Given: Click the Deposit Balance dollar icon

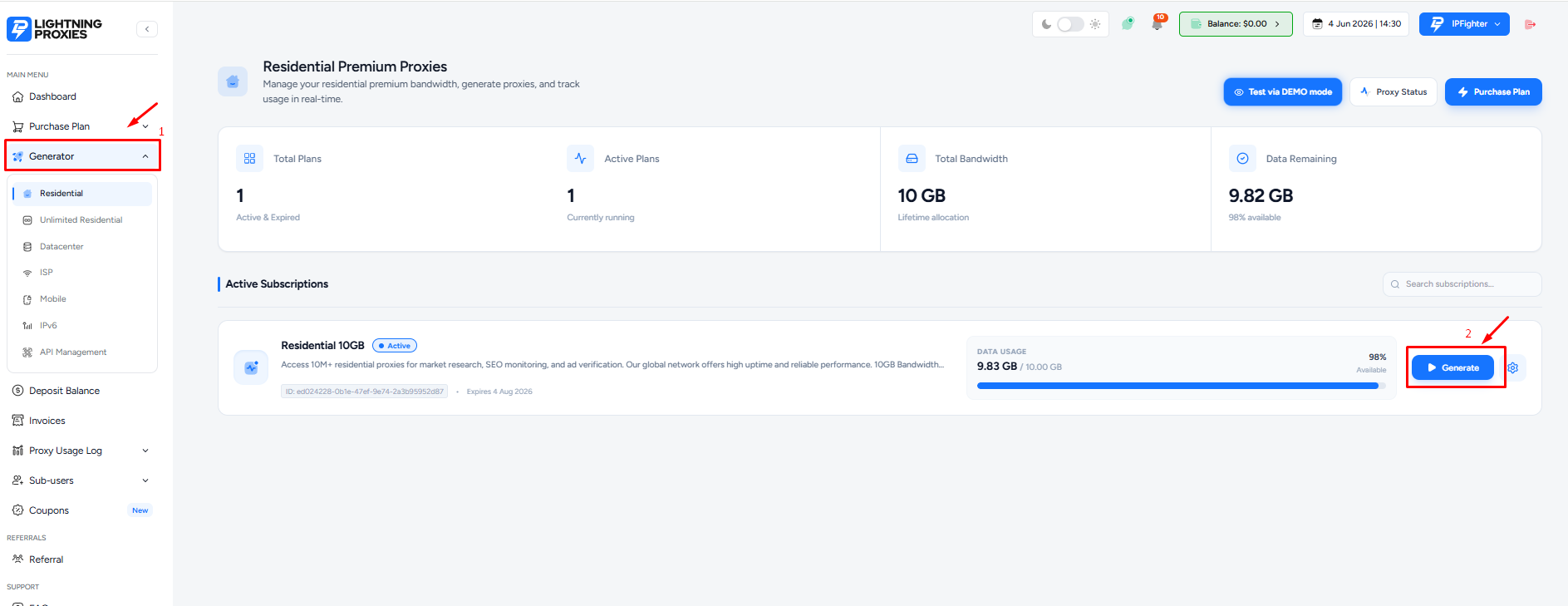Looking at the screenshot, I should pos(18,391).
